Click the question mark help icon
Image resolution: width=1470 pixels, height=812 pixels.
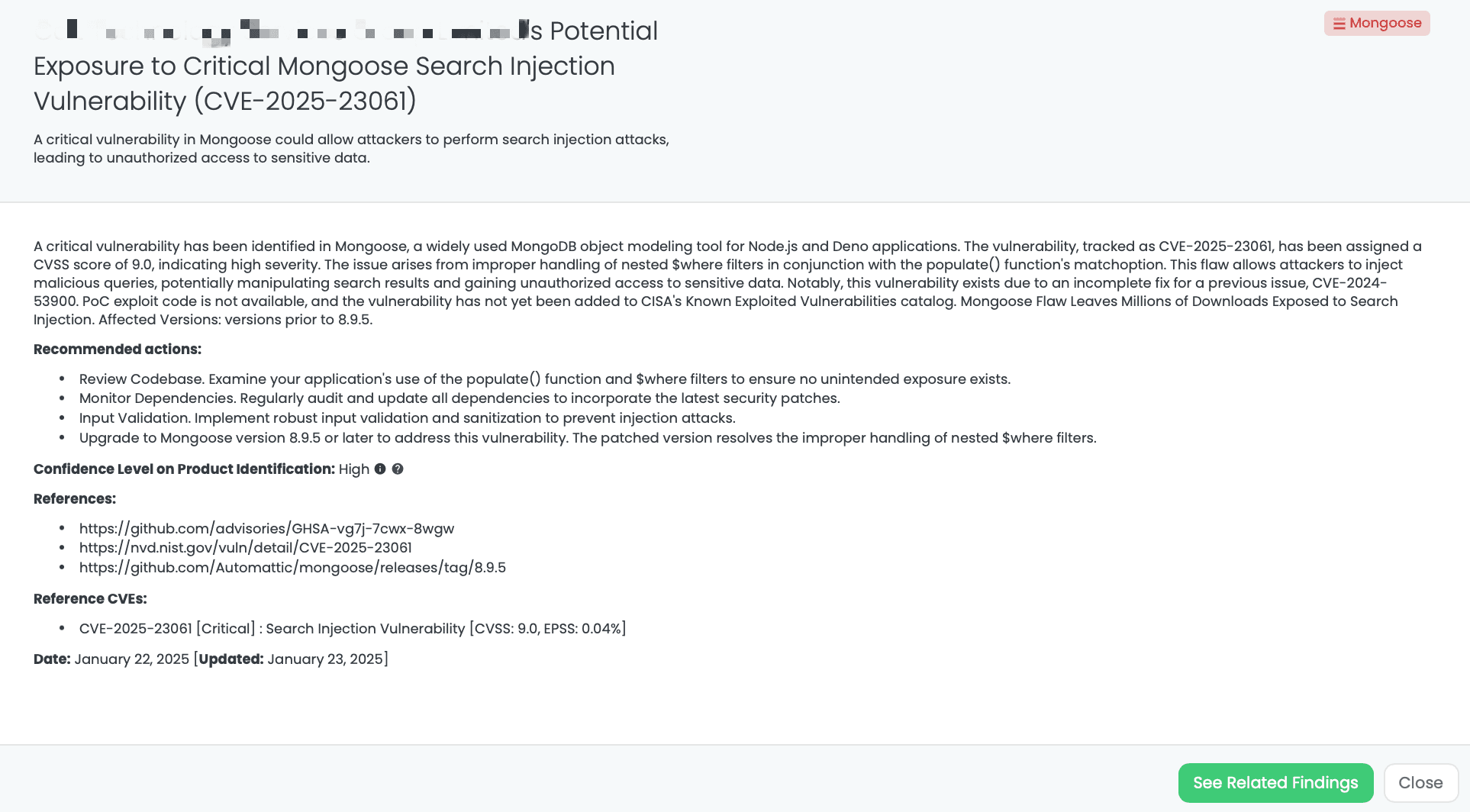[x=398, y=469]
